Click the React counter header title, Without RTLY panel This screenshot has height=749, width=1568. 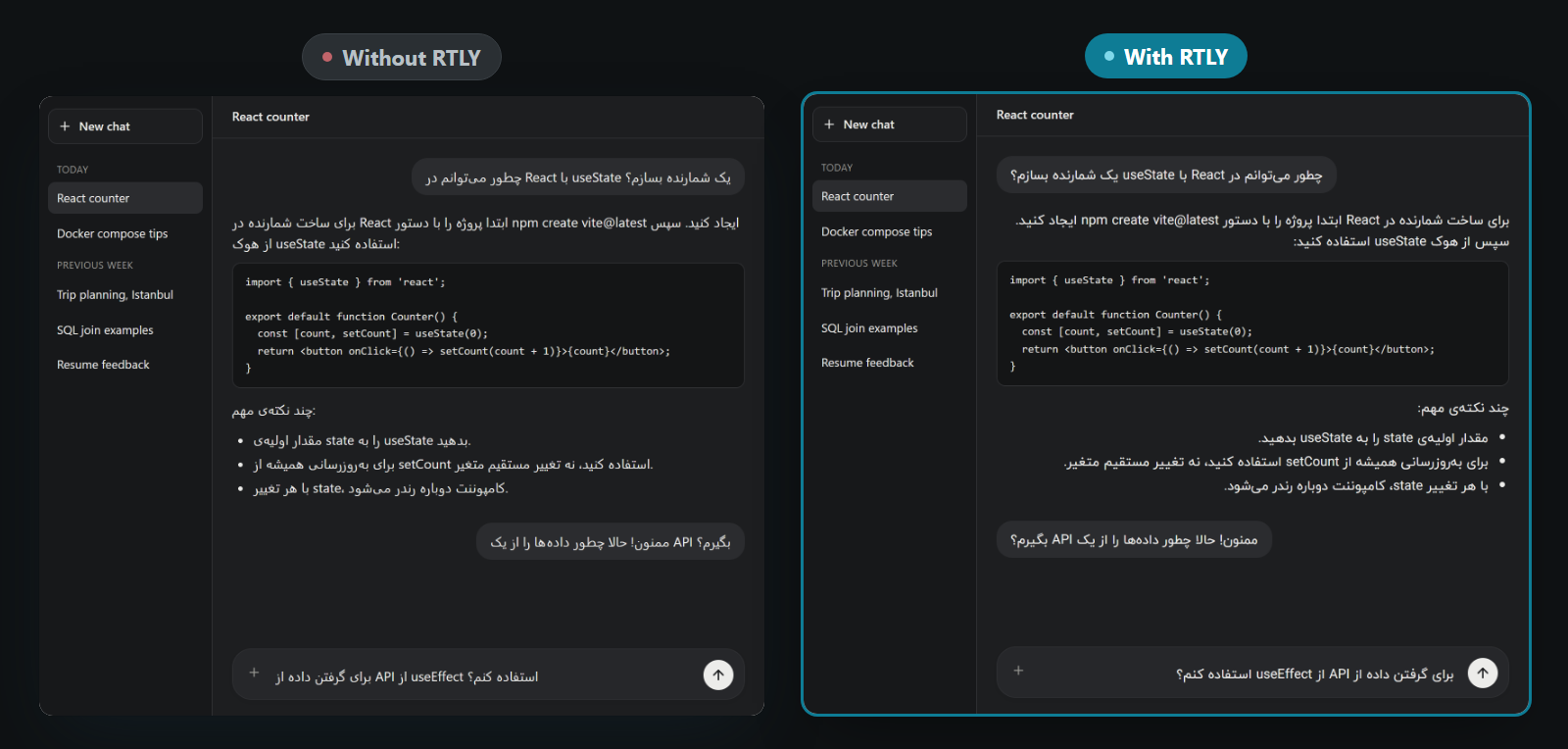[x=270, y=117]
